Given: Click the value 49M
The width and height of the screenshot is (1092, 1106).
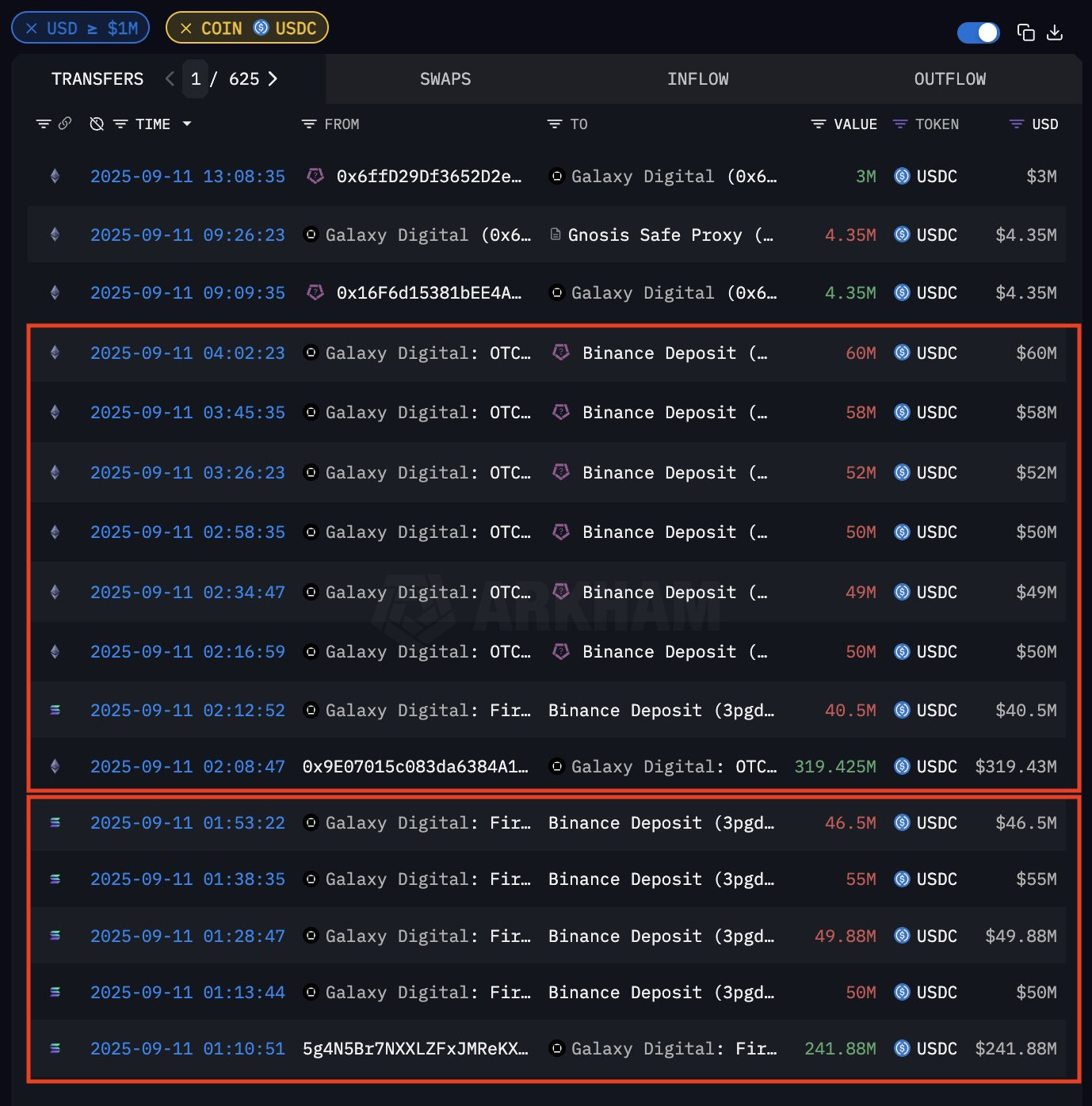Looking at the screenshot, I should point(861,592).
